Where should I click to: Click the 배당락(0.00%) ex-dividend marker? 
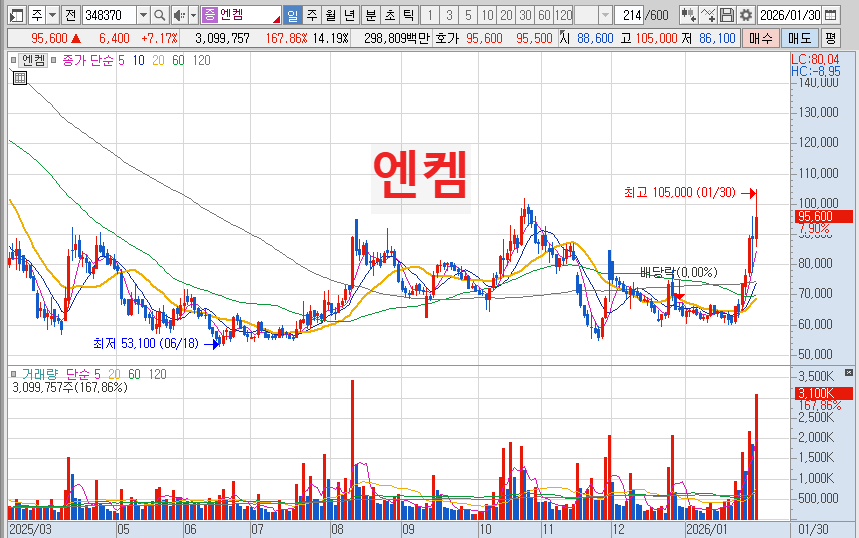click(679, 272)
